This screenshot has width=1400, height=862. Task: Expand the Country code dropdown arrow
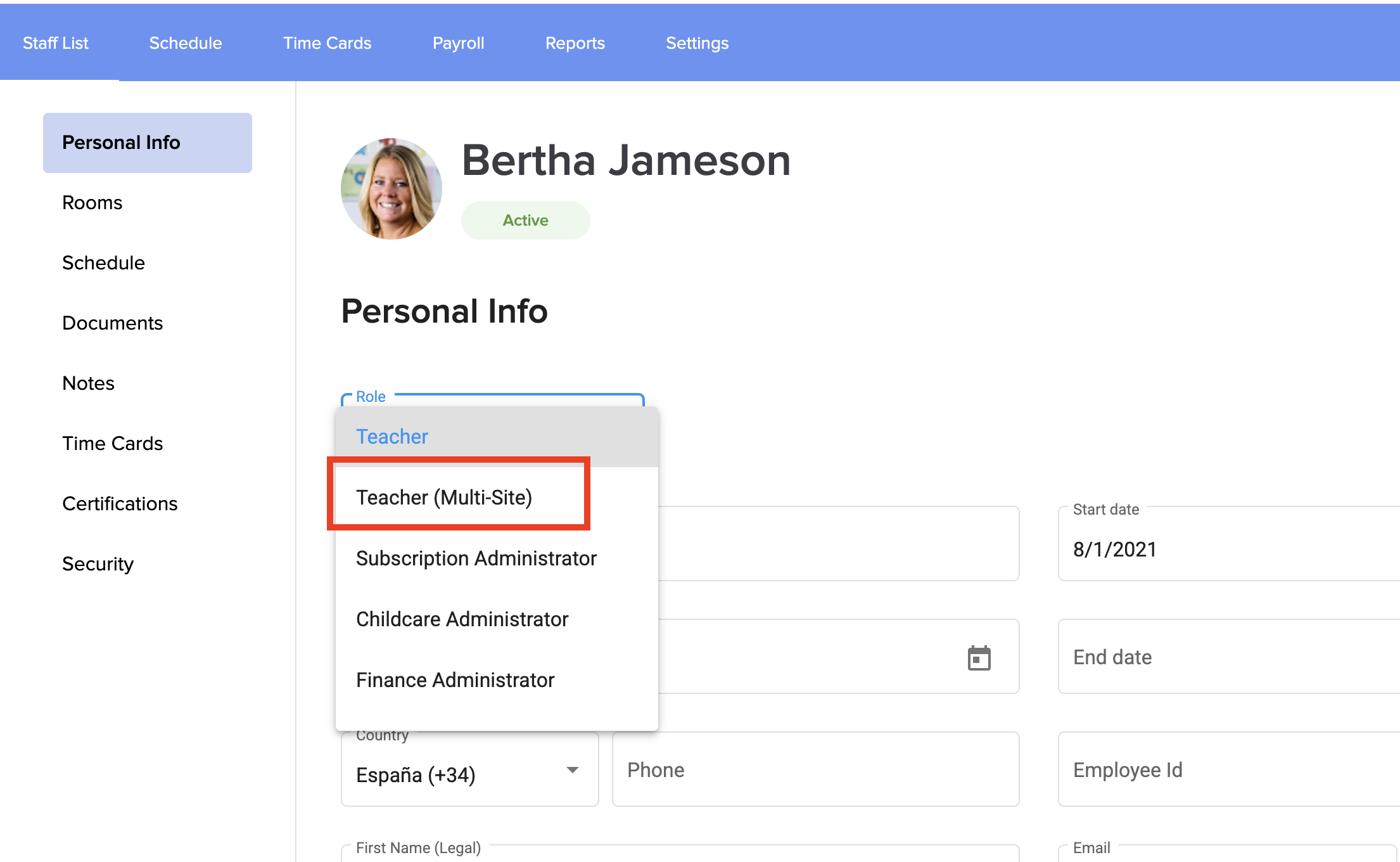572,770
